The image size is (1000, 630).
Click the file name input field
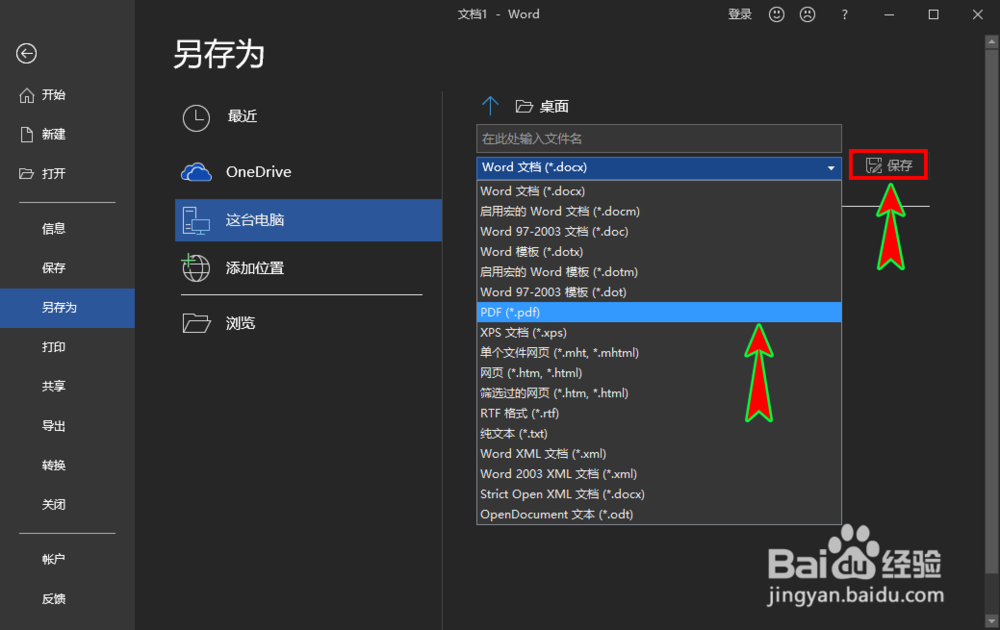[x=659, y=138]
